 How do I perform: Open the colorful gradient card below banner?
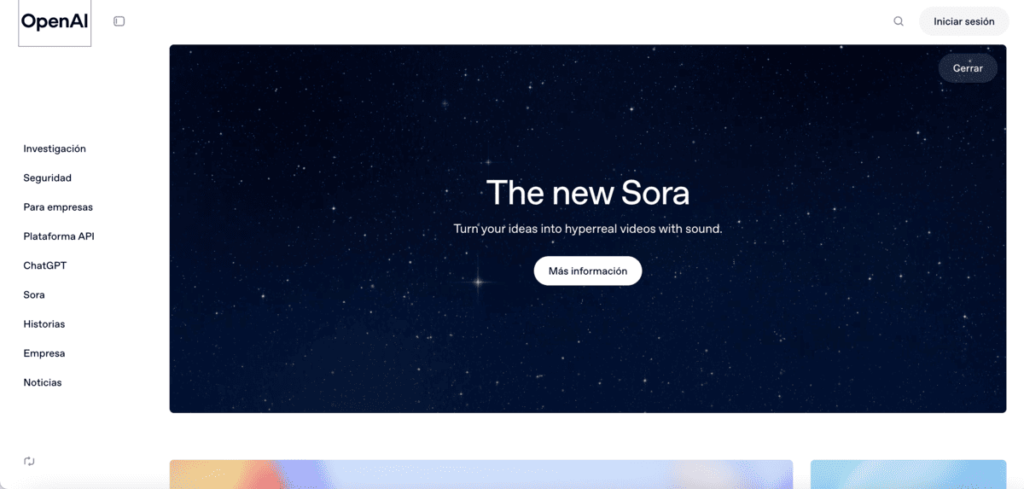pyautogui.click(x=481, y=474)
